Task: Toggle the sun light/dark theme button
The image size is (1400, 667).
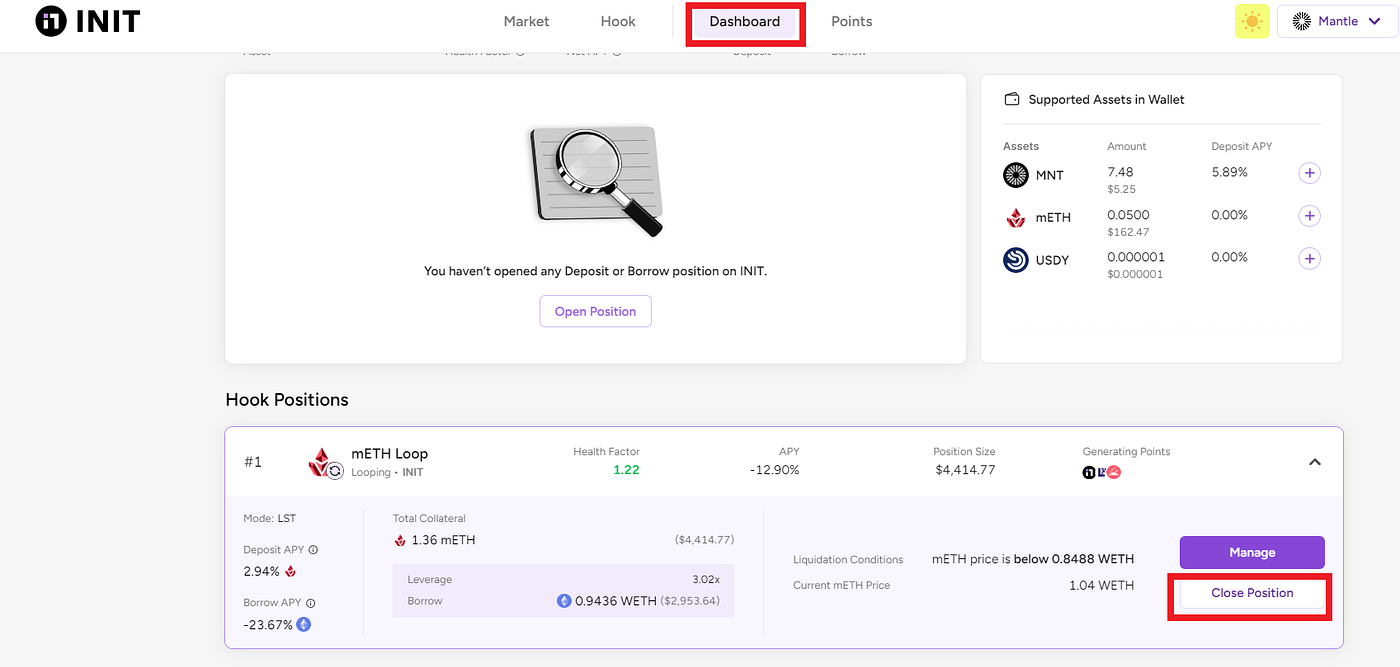Action: click(x=1252, y=21)
